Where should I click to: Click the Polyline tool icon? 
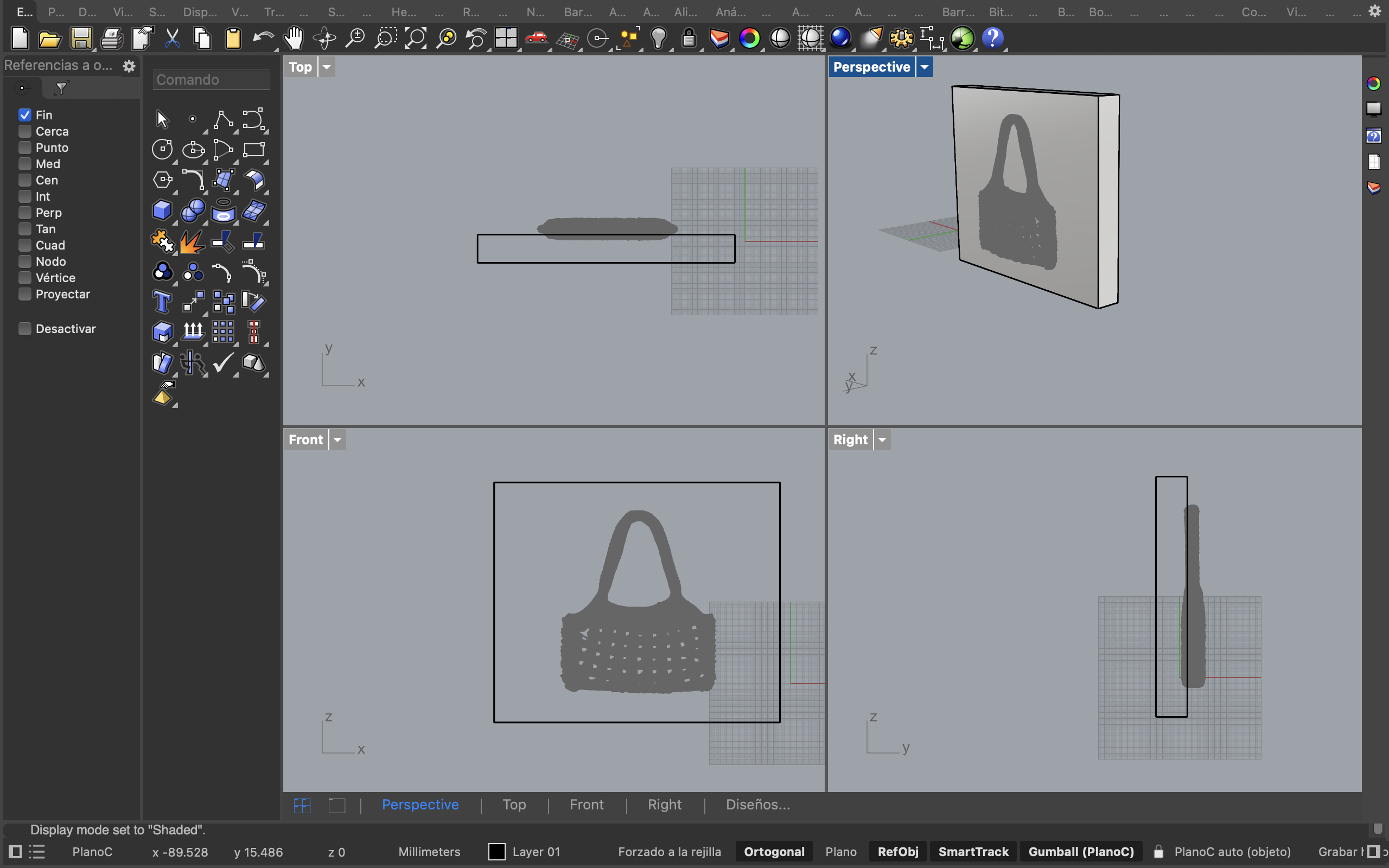click(224, 119)
